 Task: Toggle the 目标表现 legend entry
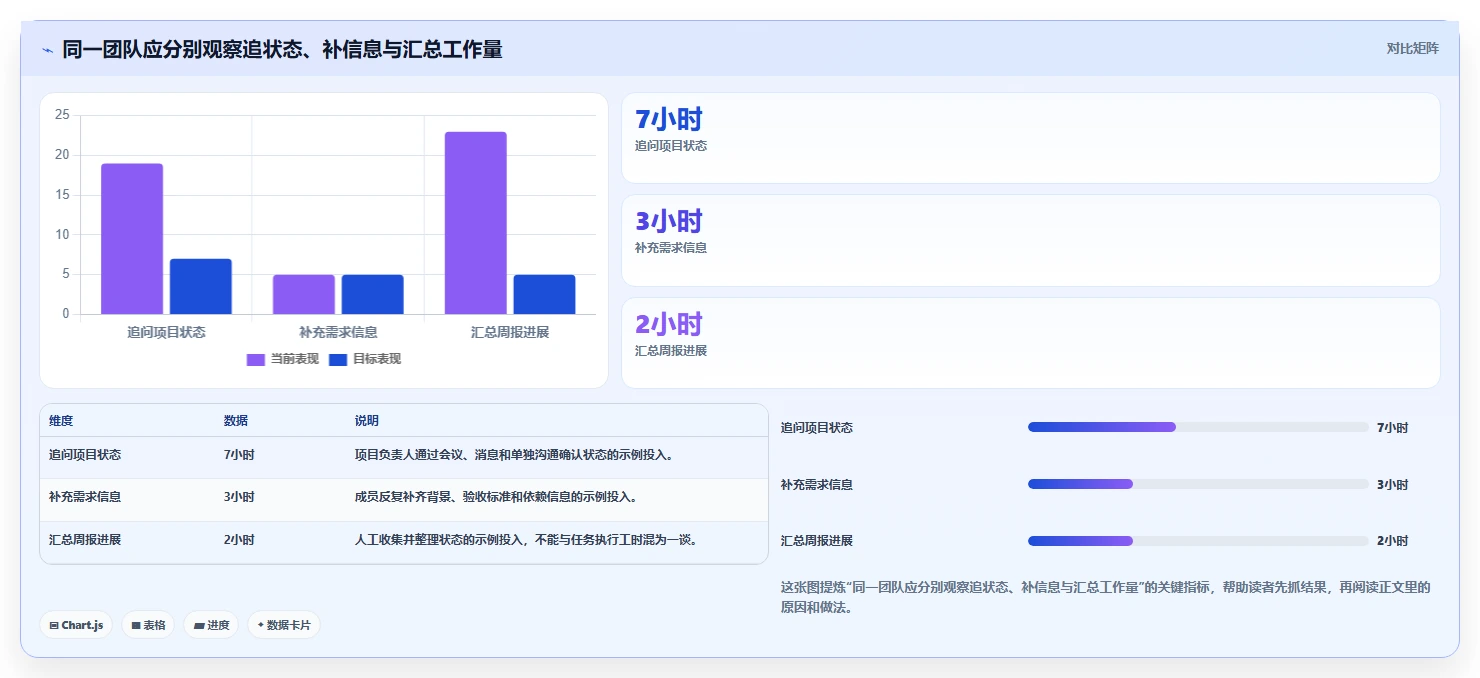365,359
